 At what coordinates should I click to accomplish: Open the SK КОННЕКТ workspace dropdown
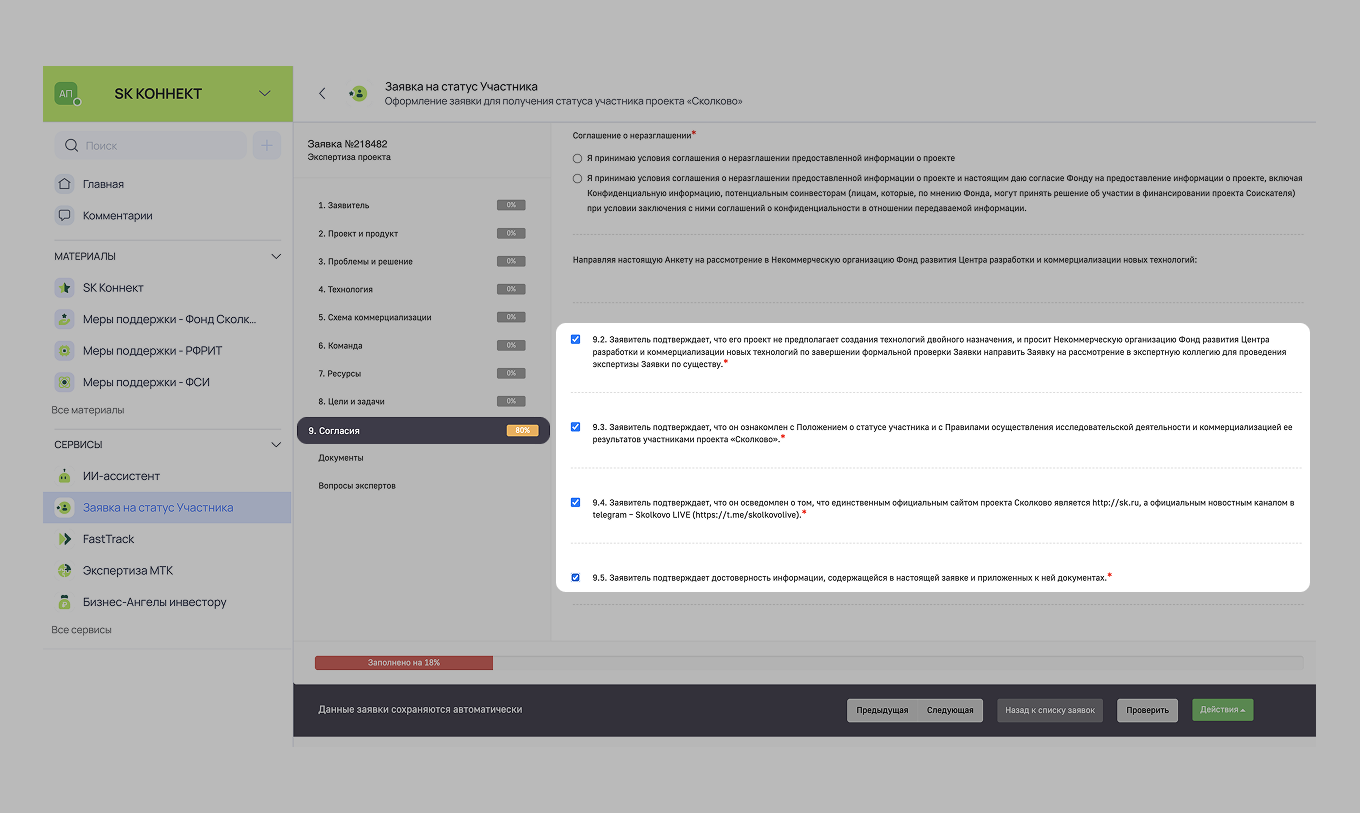tap(265, 93)
